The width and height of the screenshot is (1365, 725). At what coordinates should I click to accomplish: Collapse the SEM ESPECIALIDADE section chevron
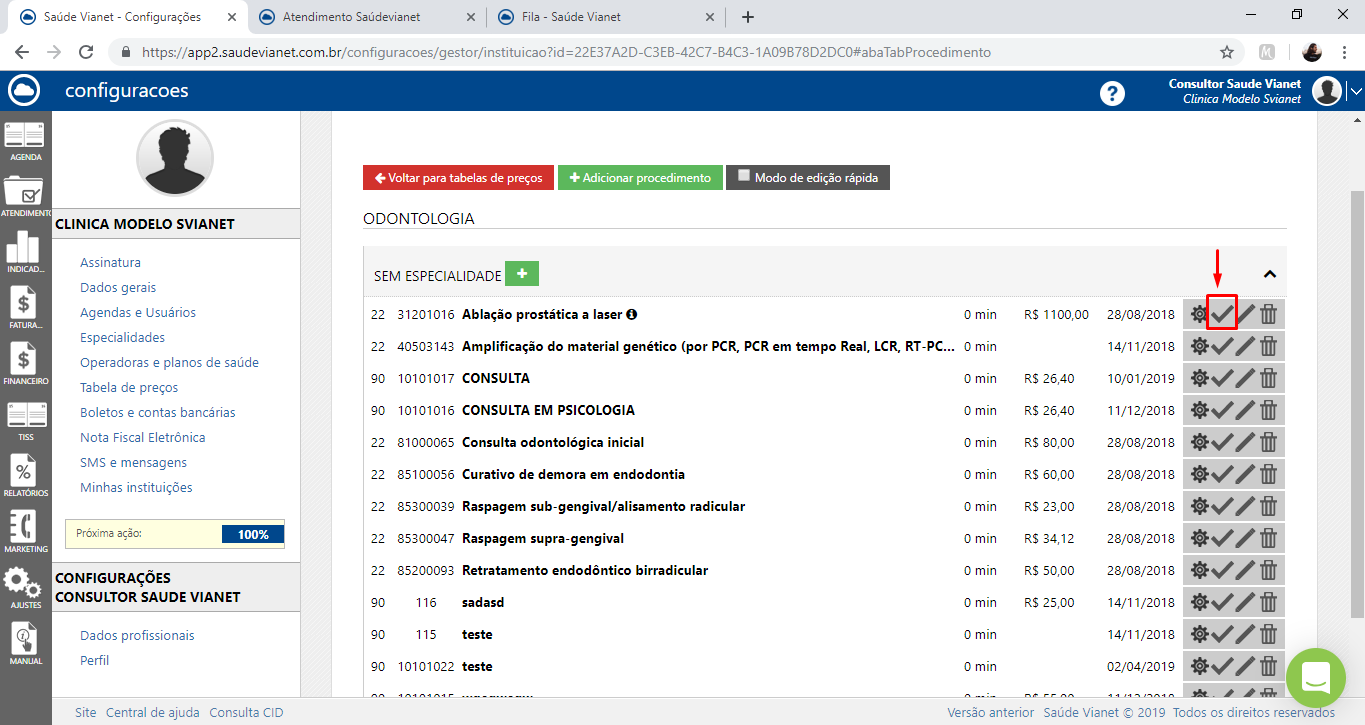[x=1269, y=274]
